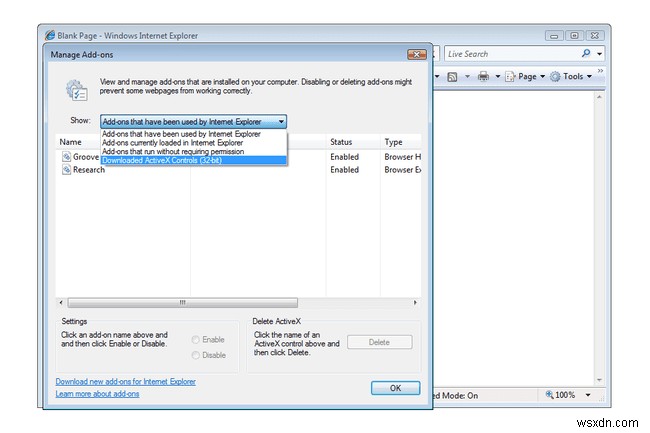Image resolution: width=650 pixels, height=433 pixels.
Task: Collapse the Show combo box arrow
Action: 281,121
